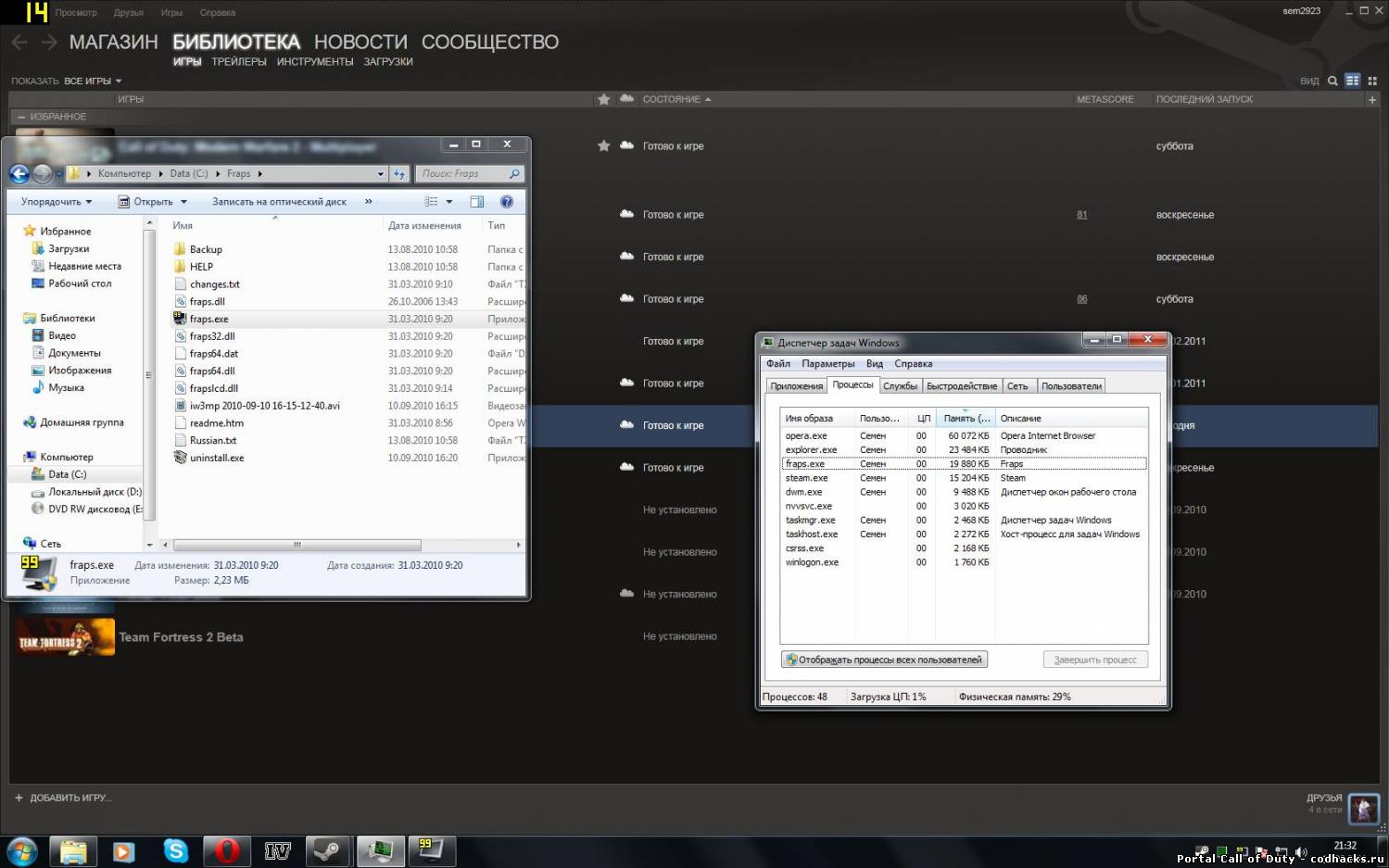Screen dimensions: 1389x868
Task: Open ЗАГРУЗКИ subtab in Steam library
Action: tap(388, 62)
